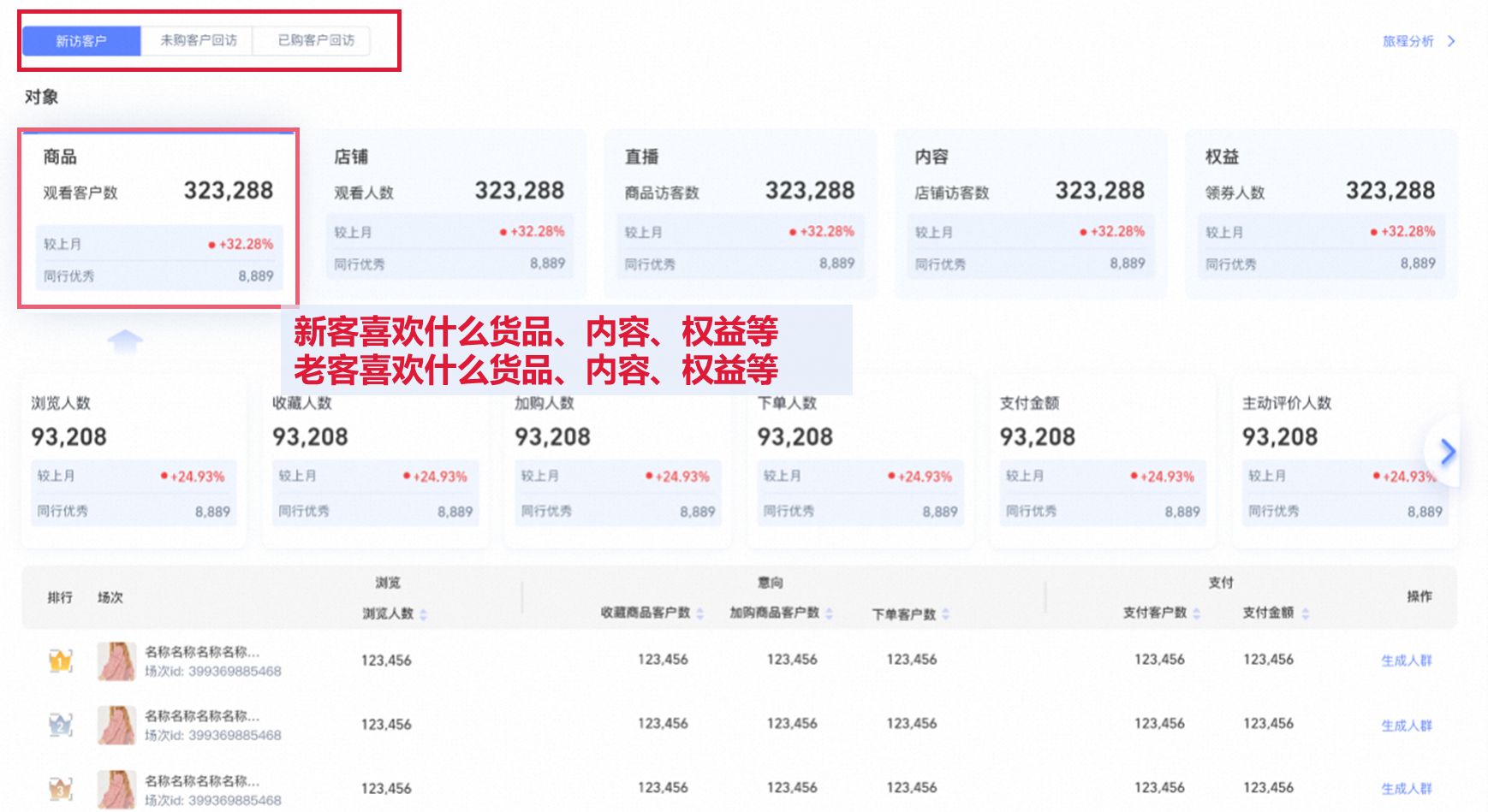Screen dimensions: 1488x812
Task: Click the bronze third-place rank badge
Action: [60, 789]
